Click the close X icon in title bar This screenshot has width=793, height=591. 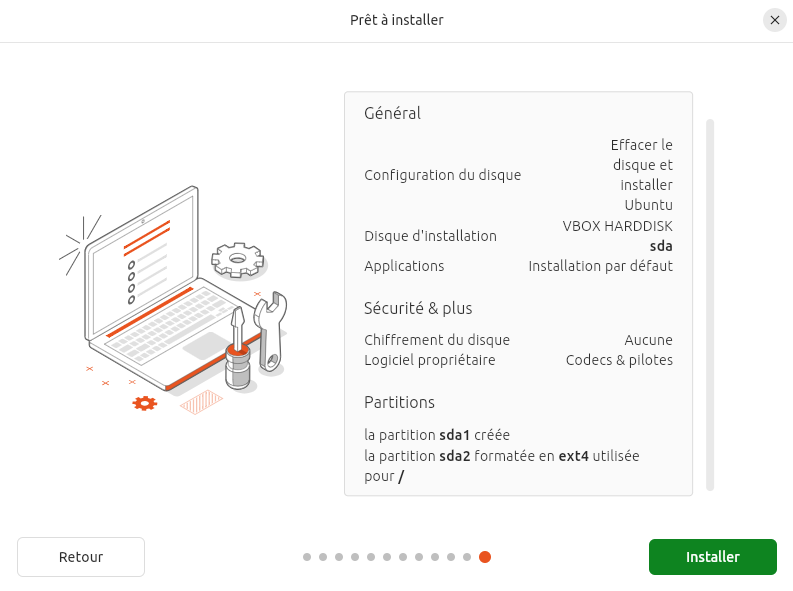coord(774,20)
